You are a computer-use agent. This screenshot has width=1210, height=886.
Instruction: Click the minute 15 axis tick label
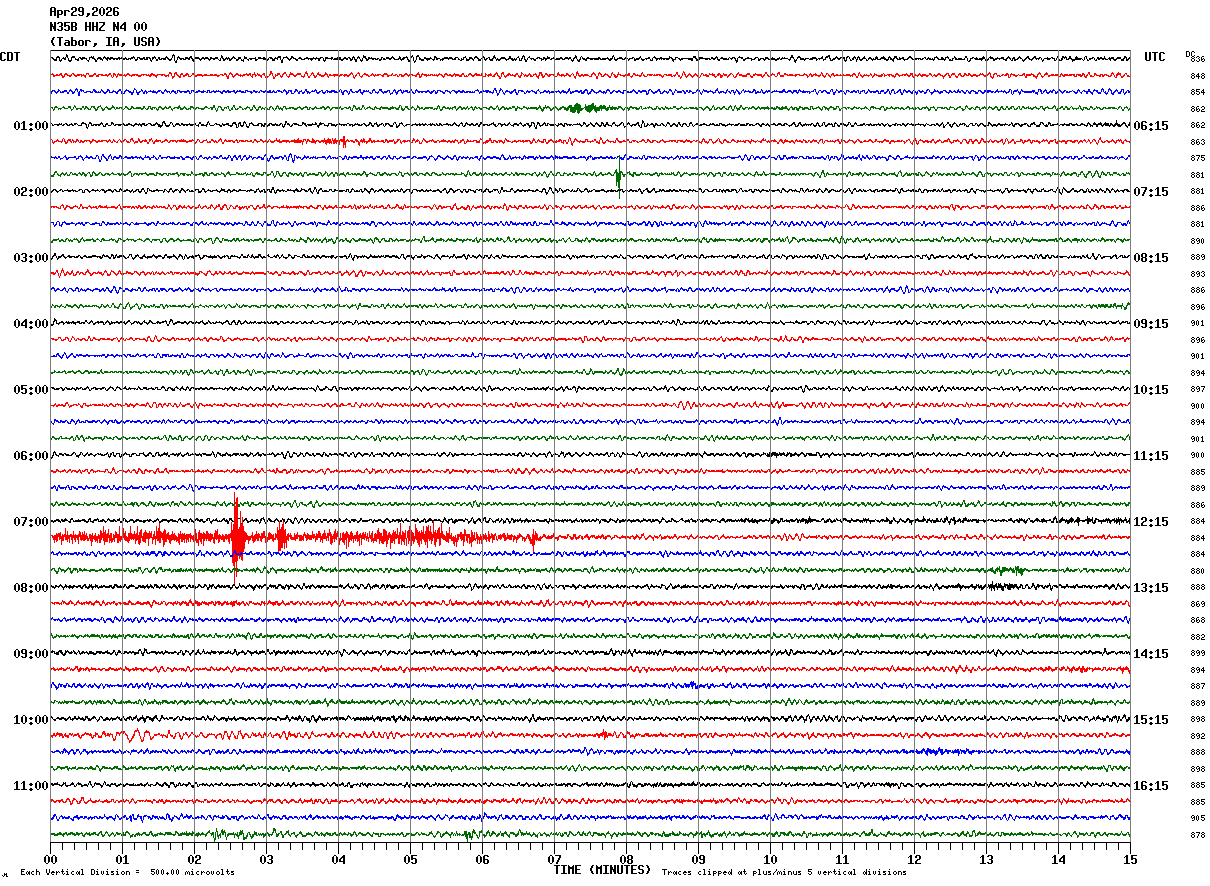tap(1130, 859)
